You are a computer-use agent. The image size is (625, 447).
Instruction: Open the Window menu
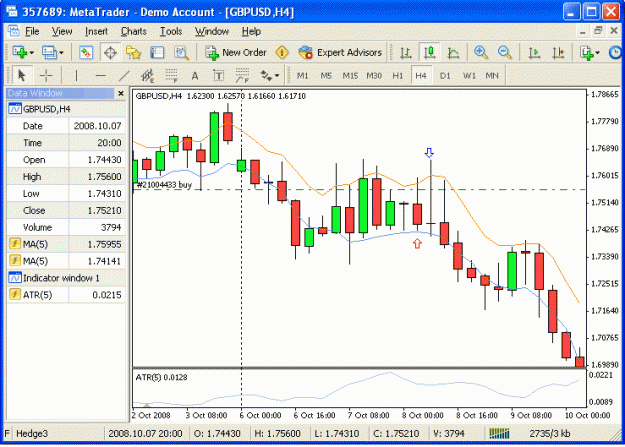tap(212, 31)
